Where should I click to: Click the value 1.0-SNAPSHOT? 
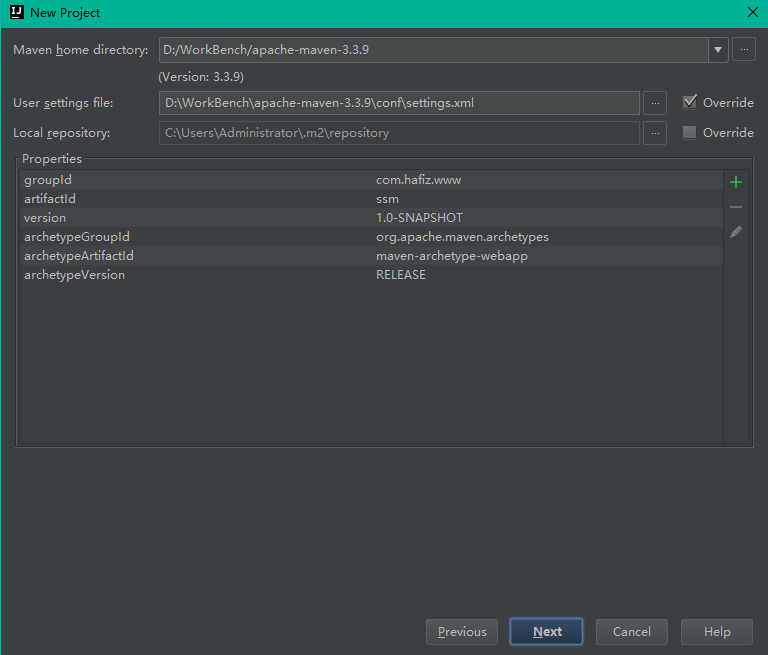click(x=419, y=218)
